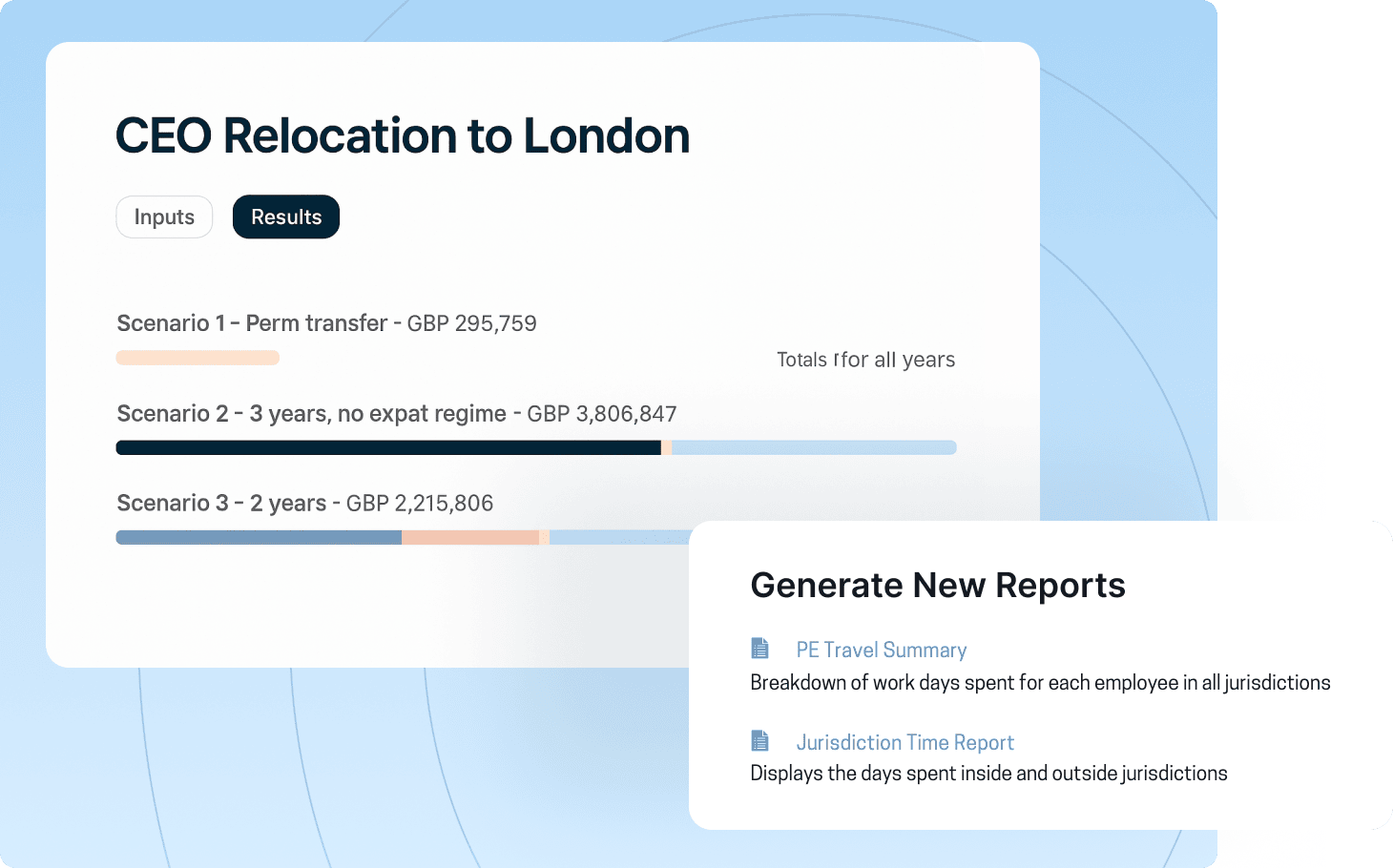Click the Scenario 1 peach total bar
The image size is (1393, 868).
[x=198, y=358]
